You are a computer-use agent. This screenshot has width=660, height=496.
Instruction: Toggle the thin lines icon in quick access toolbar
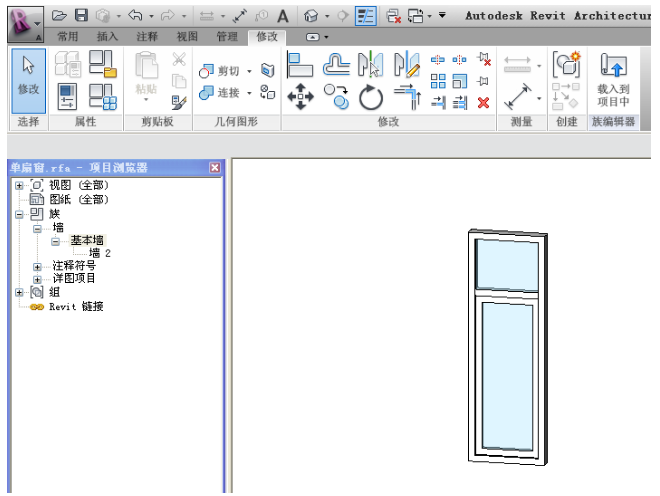[366, 16]
